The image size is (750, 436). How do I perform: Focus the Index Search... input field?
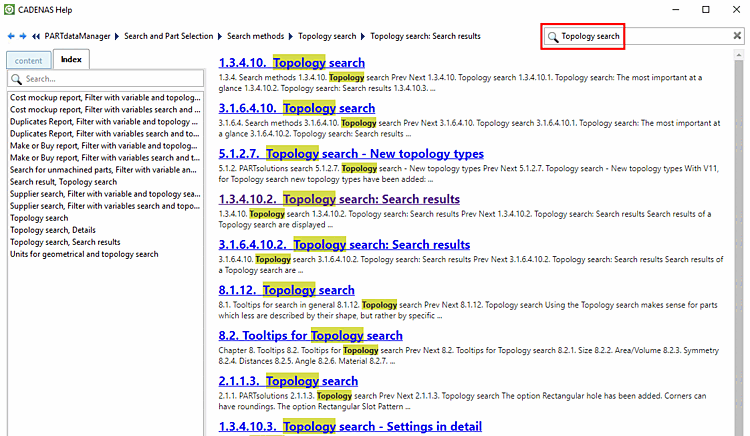point(105,79)
